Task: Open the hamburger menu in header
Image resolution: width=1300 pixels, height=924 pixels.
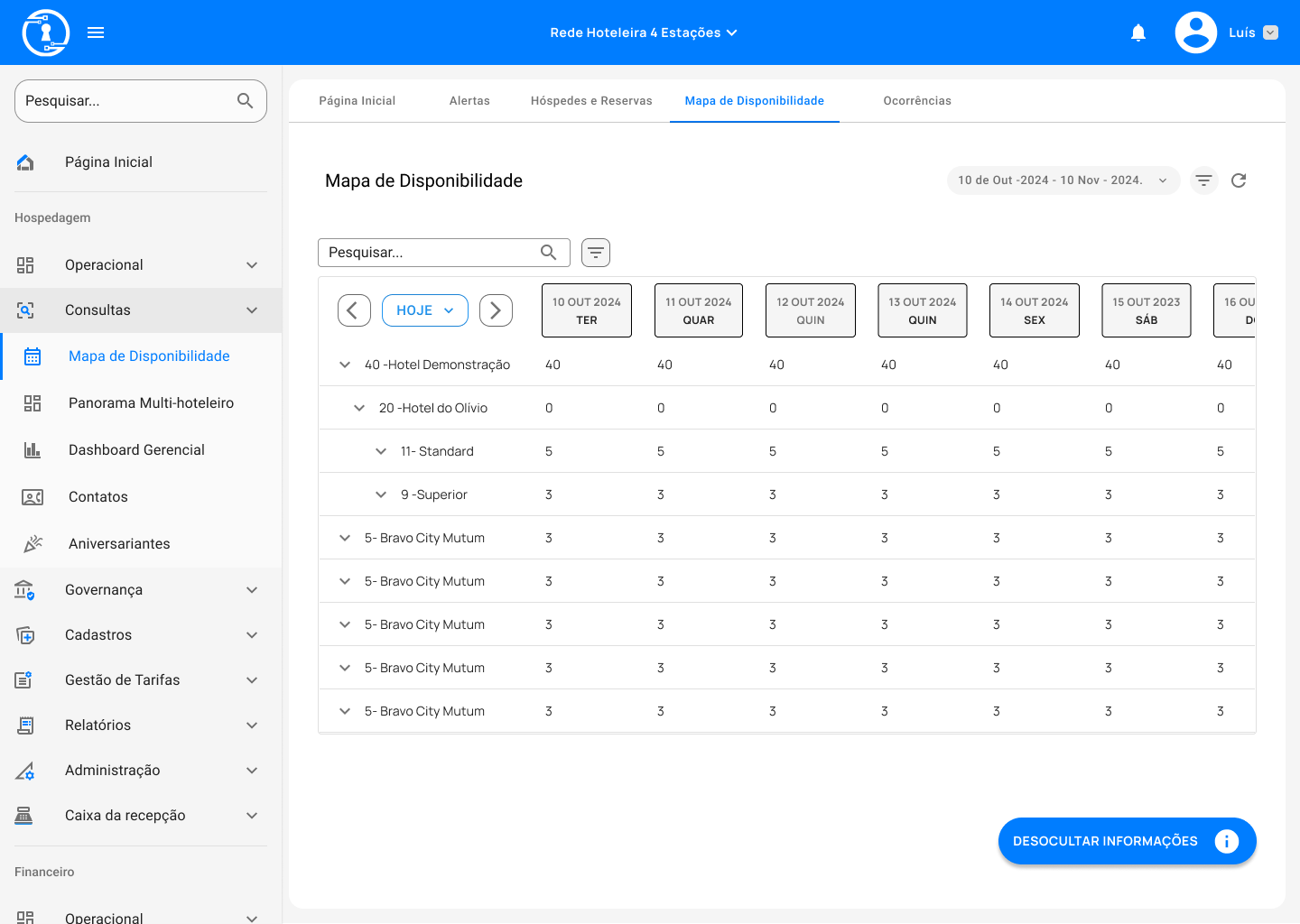Action: pos(96,32)
